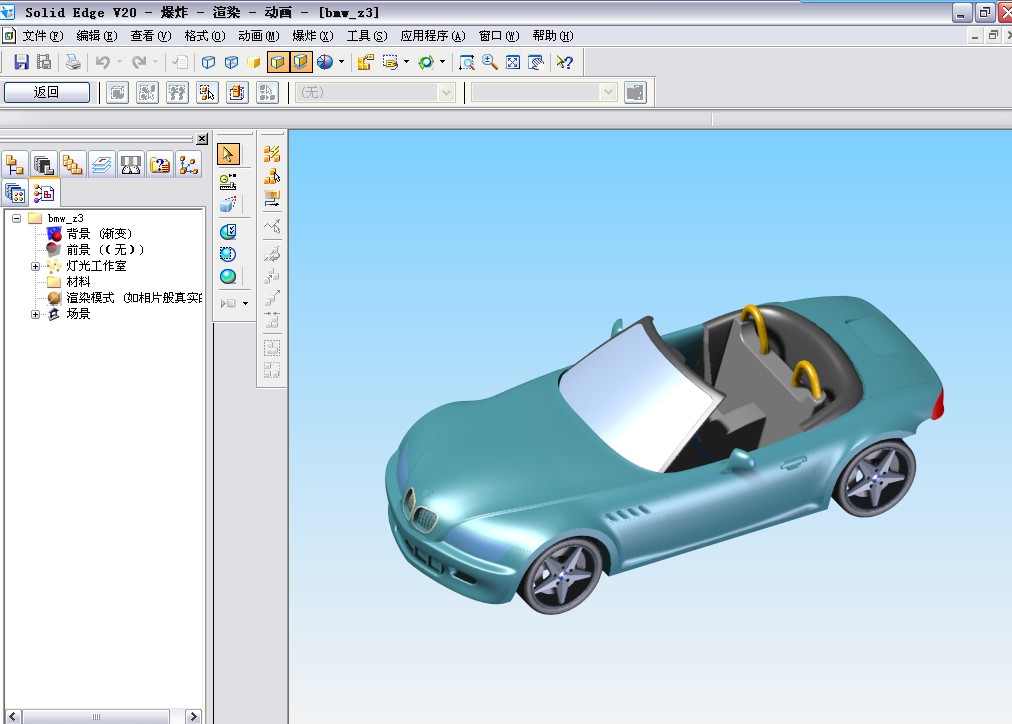
Task: Select the 背景 (渐变) tree item
Action: (x=99, y=234)
